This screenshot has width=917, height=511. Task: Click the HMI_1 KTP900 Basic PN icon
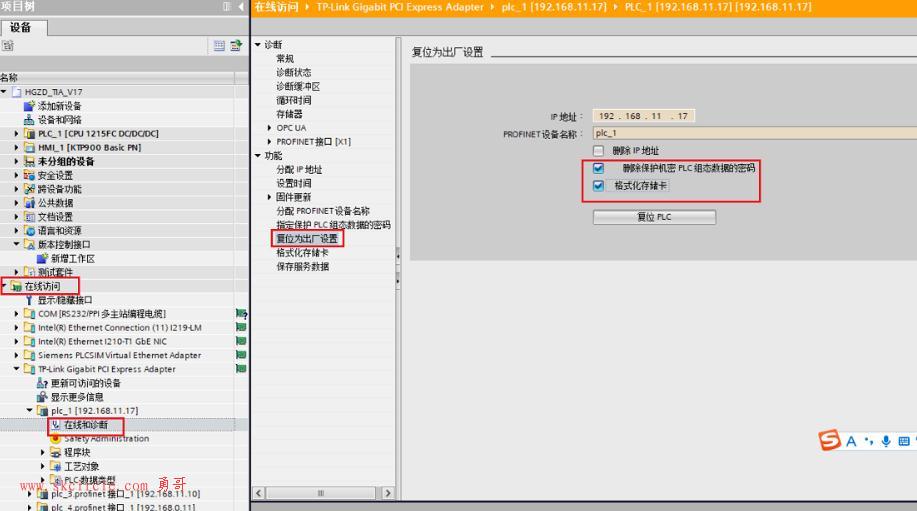pos(29,147)
